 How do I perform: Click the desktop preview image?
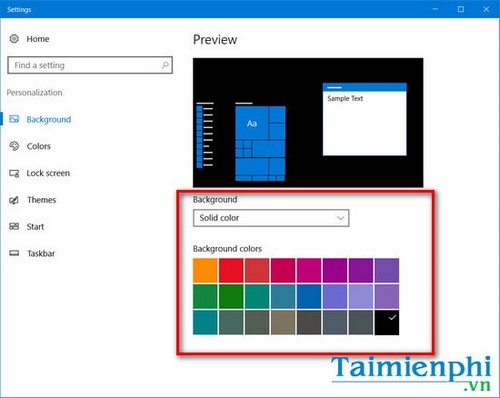click(308, 122)
